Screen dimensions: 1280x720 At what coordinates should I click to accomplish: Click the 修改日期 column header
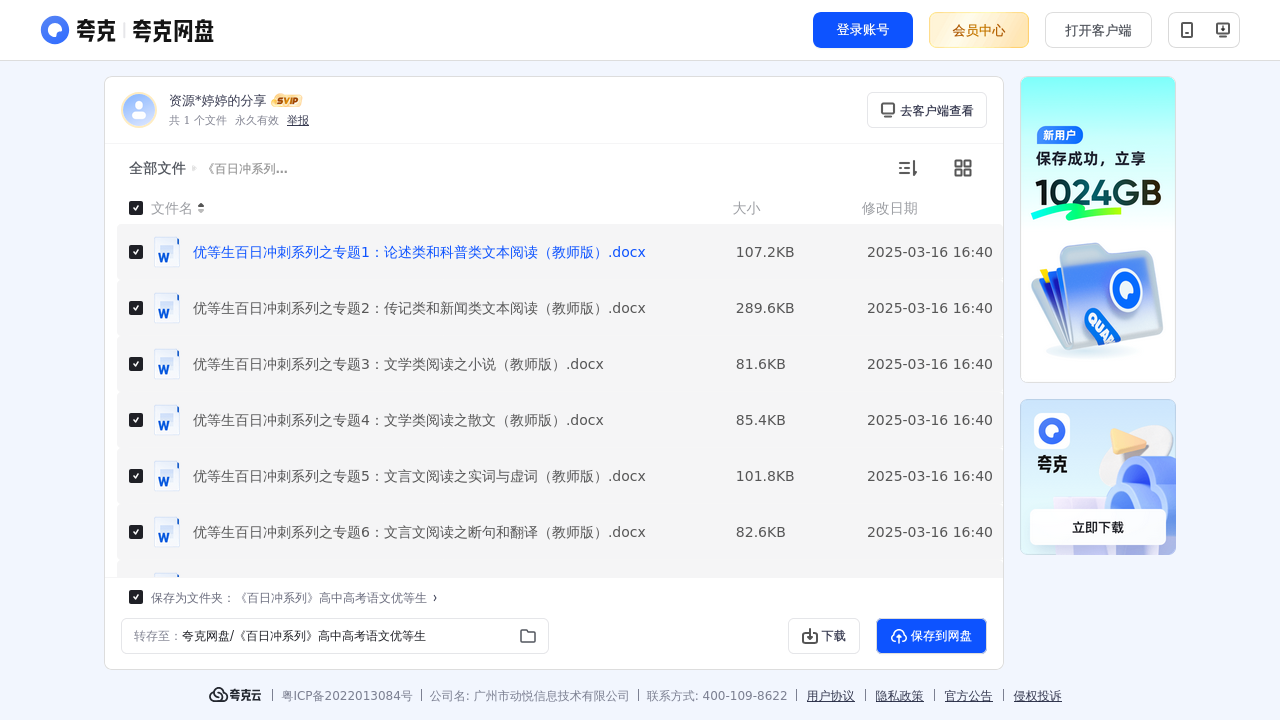tap(890, 208)
